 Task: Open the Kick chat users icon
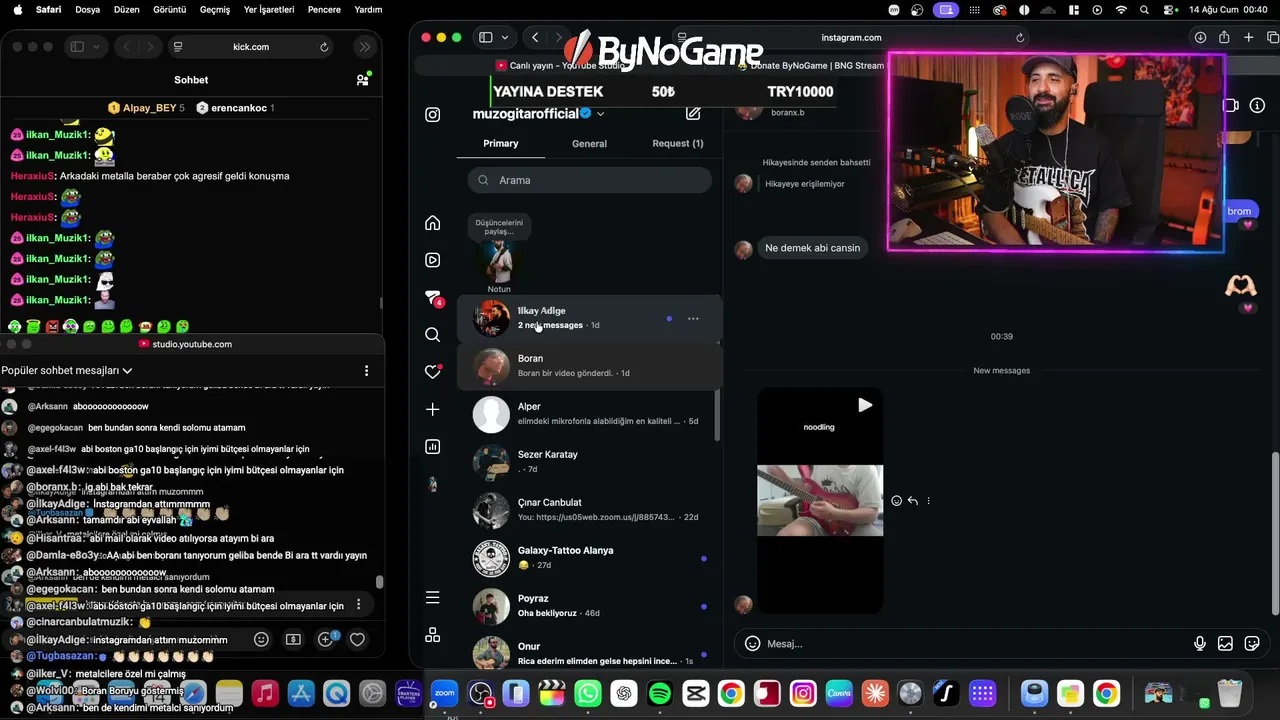pyautogui.click(x=362, y=80)
